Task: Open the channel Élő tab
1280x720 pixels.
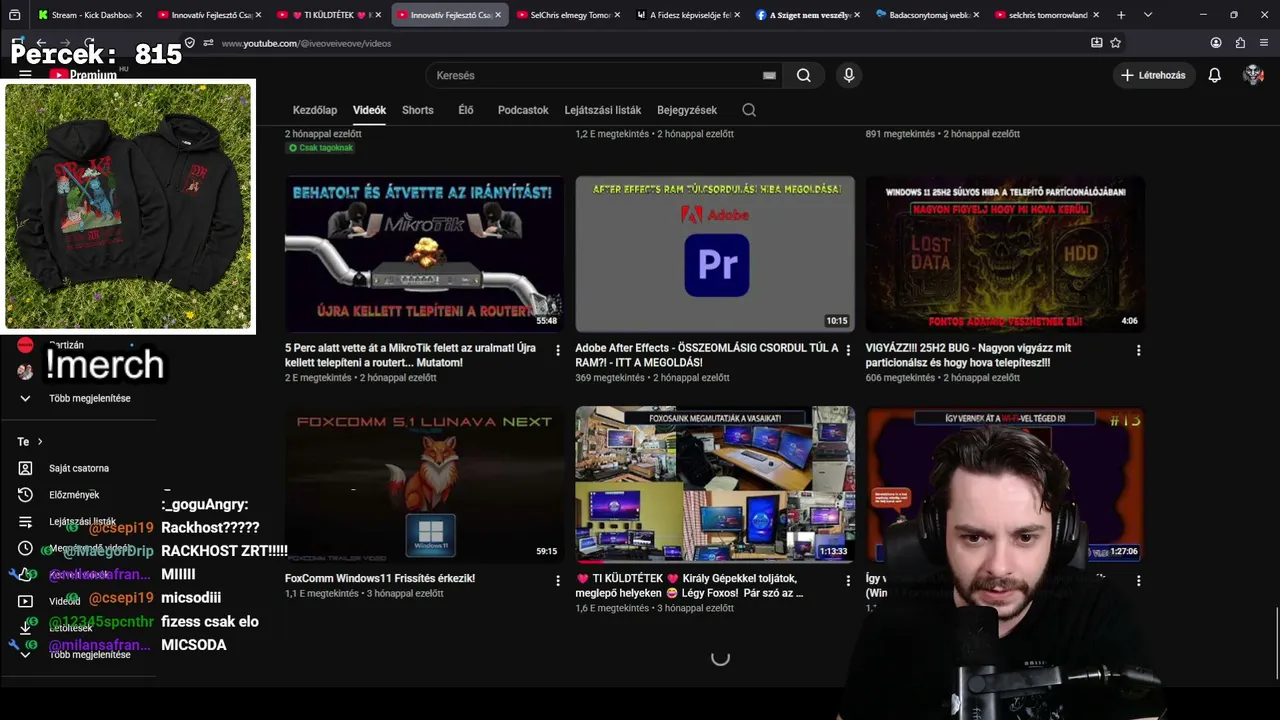Action: (466, 110)
